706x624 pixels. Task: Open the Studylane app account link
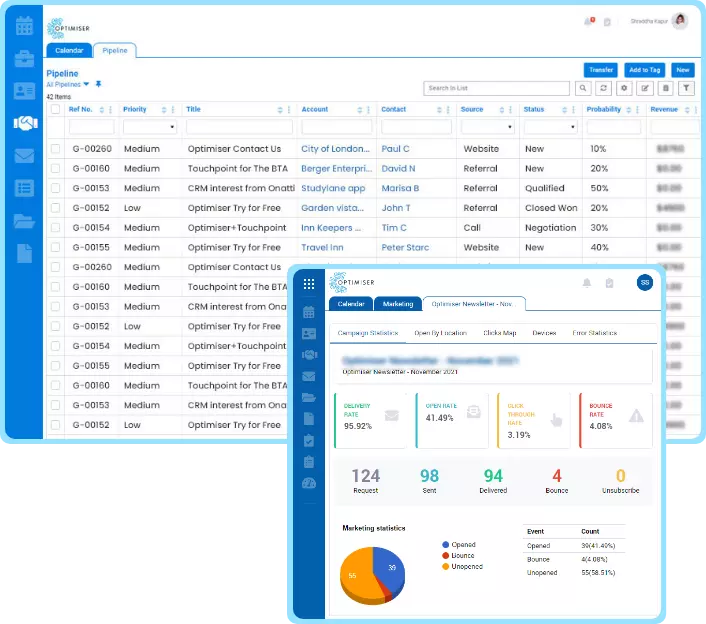(333, 188)
